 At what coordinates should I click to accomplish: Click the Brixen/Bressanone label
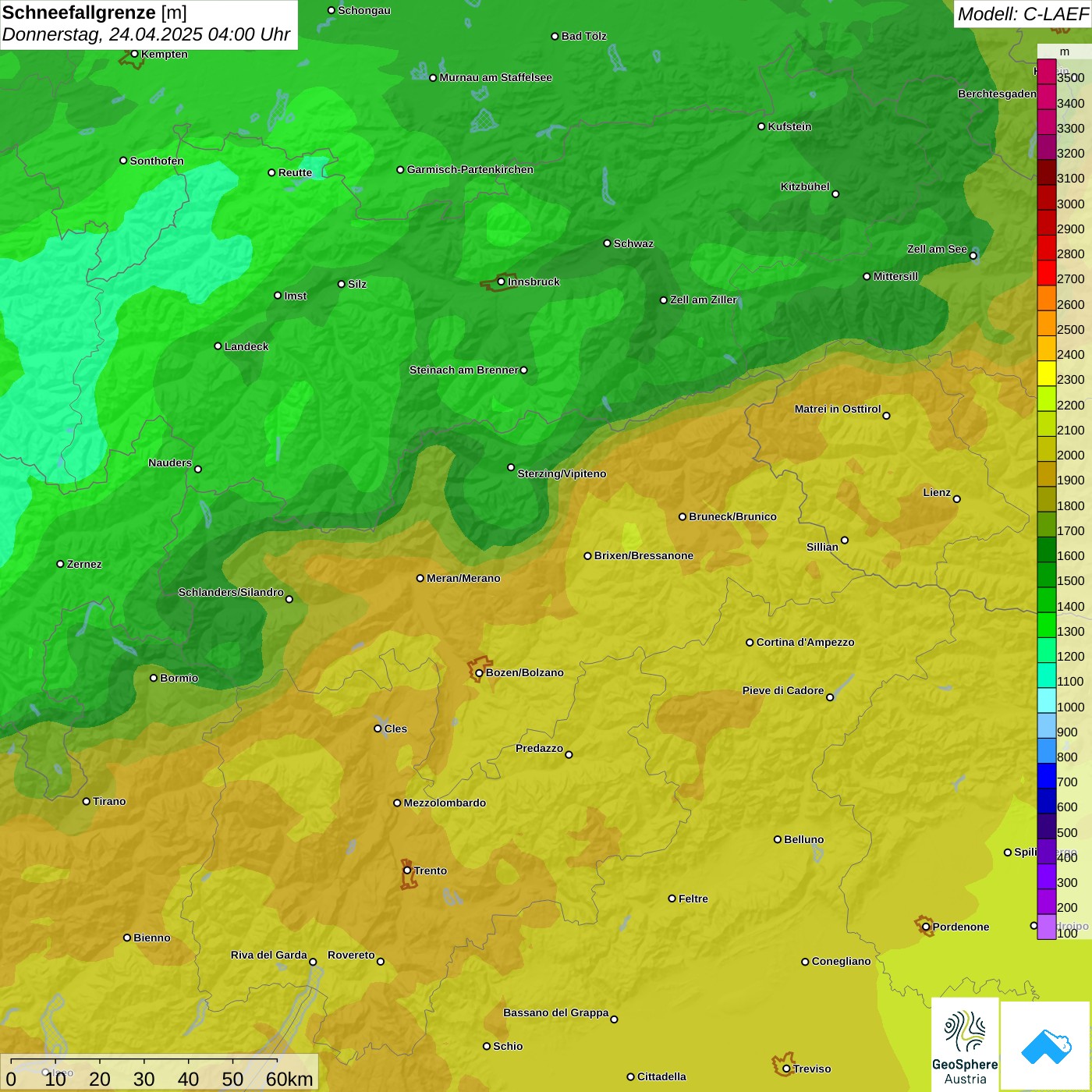pyautogui.click(x=643, y=556)
